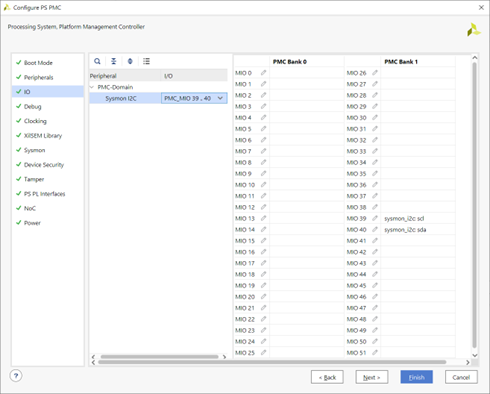Edit the MIO 51 pin assignment
Screen dimensions: 490x394
tap(375, 352)
